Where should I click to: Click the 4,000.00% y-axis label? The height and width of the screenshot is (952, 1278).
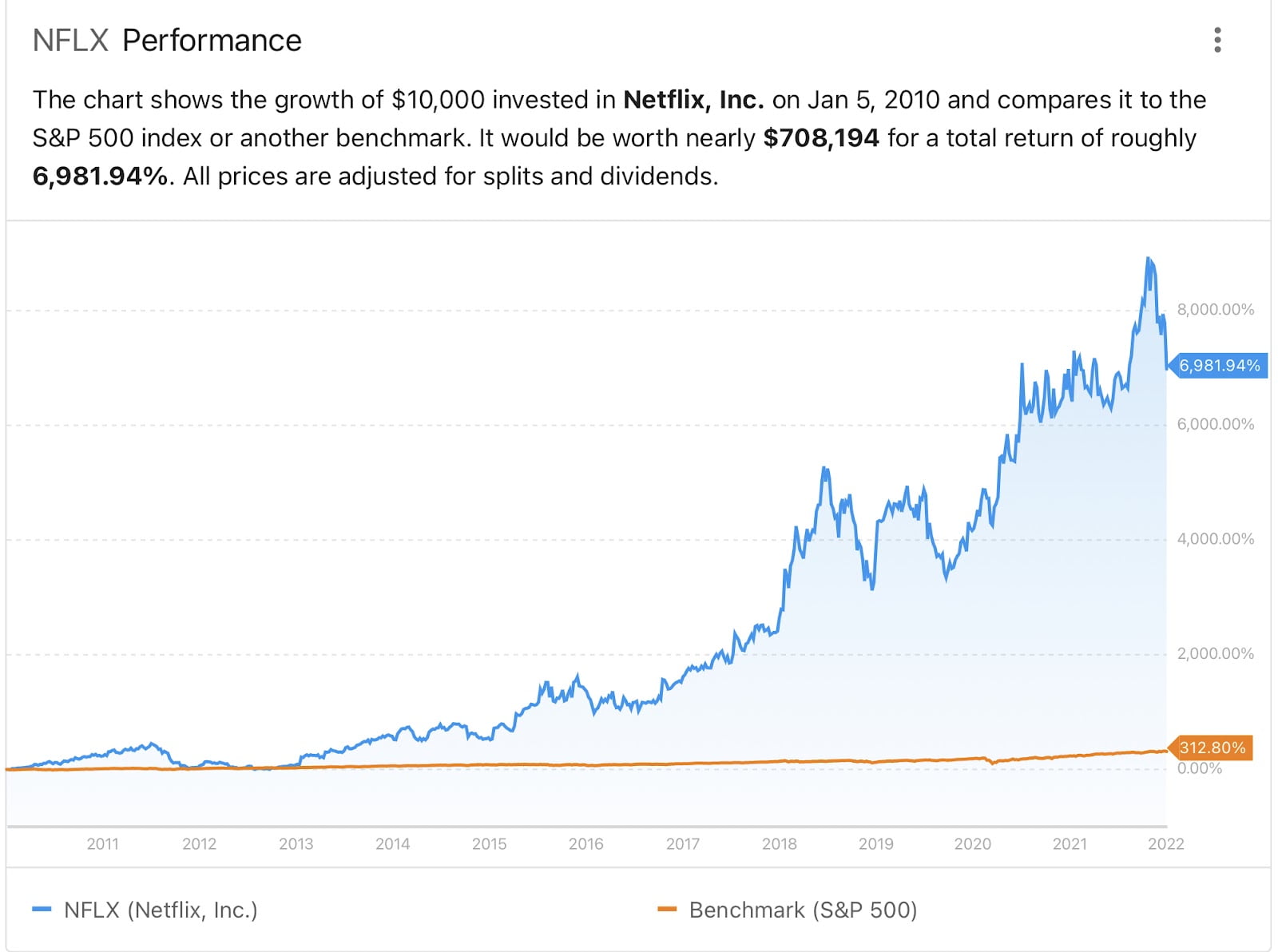coord(1215,539)
